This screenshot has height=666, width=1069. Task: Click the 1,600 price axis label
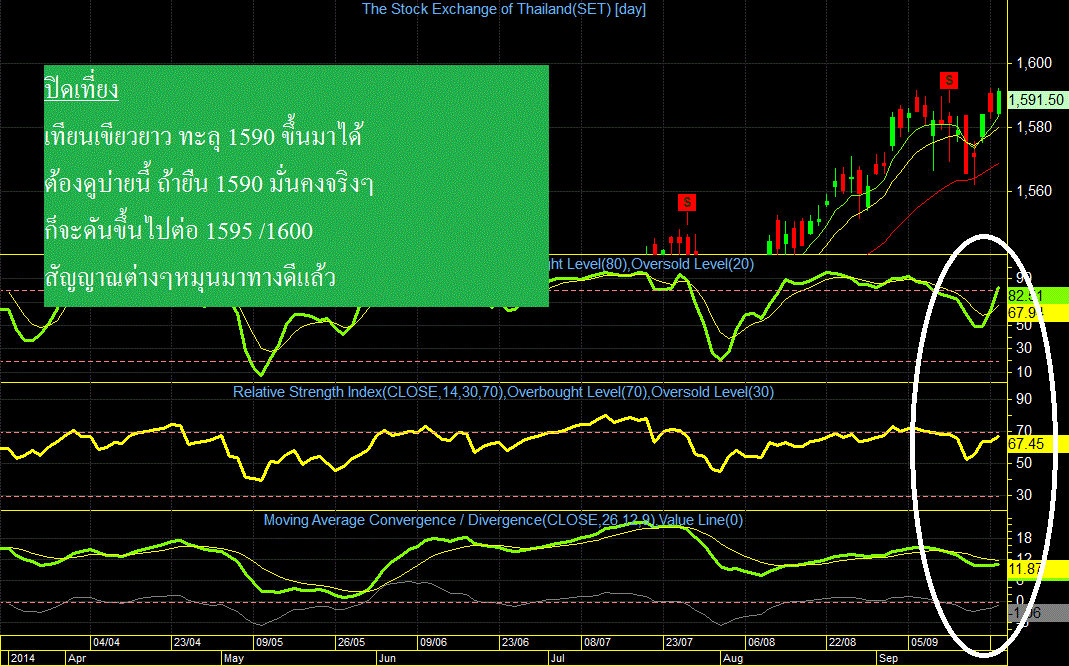pos(1034,63)
